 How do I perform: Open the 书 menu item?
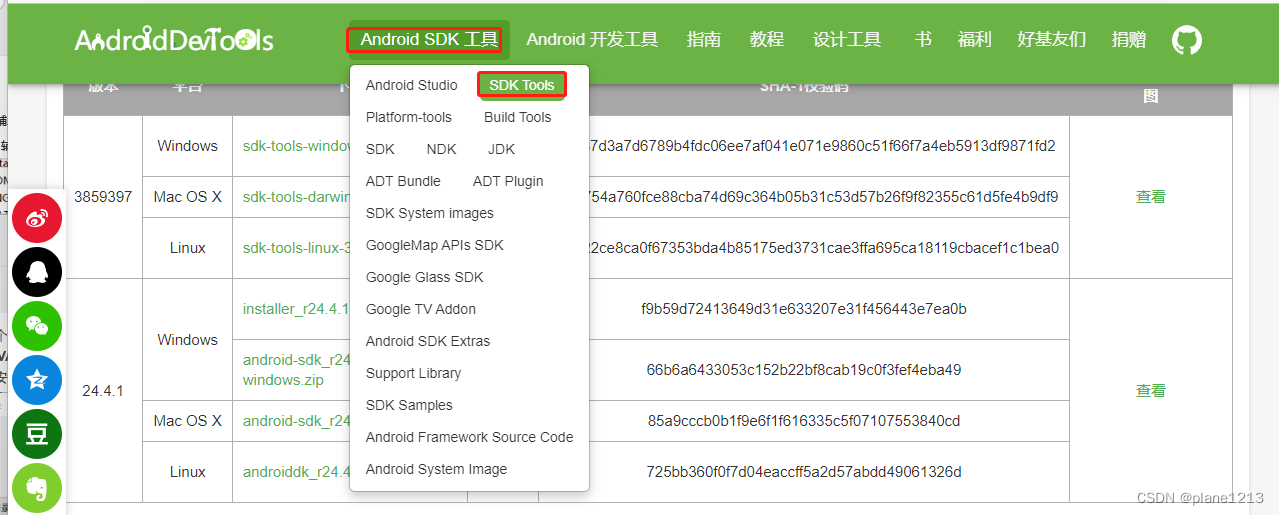(923, 40)
